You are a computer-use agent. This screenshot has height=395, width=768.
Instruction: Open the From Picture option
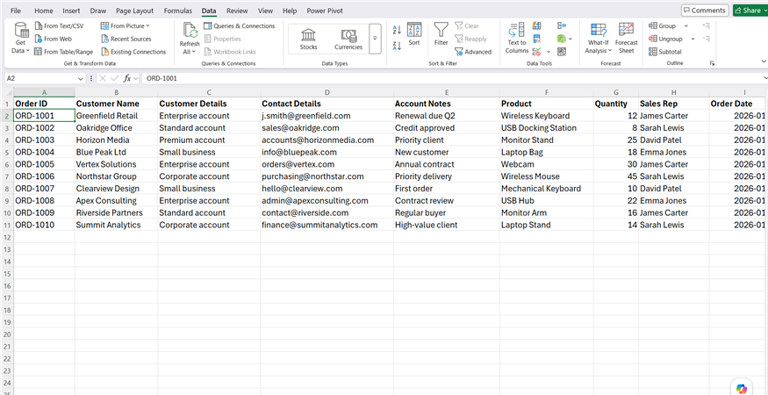pyautogui.click(x=125, y=25)
